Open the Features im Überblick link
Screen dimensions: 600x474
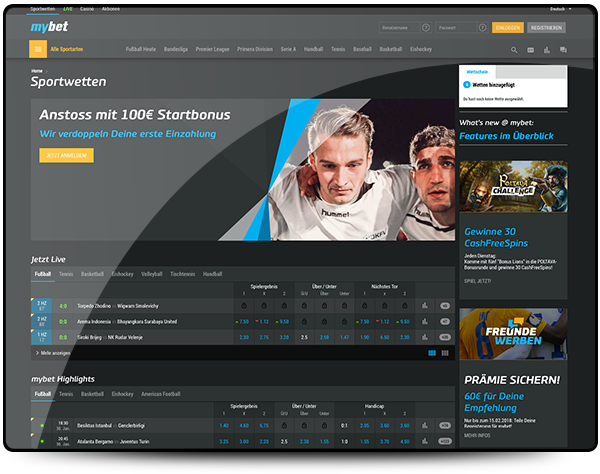click(506, 136)
